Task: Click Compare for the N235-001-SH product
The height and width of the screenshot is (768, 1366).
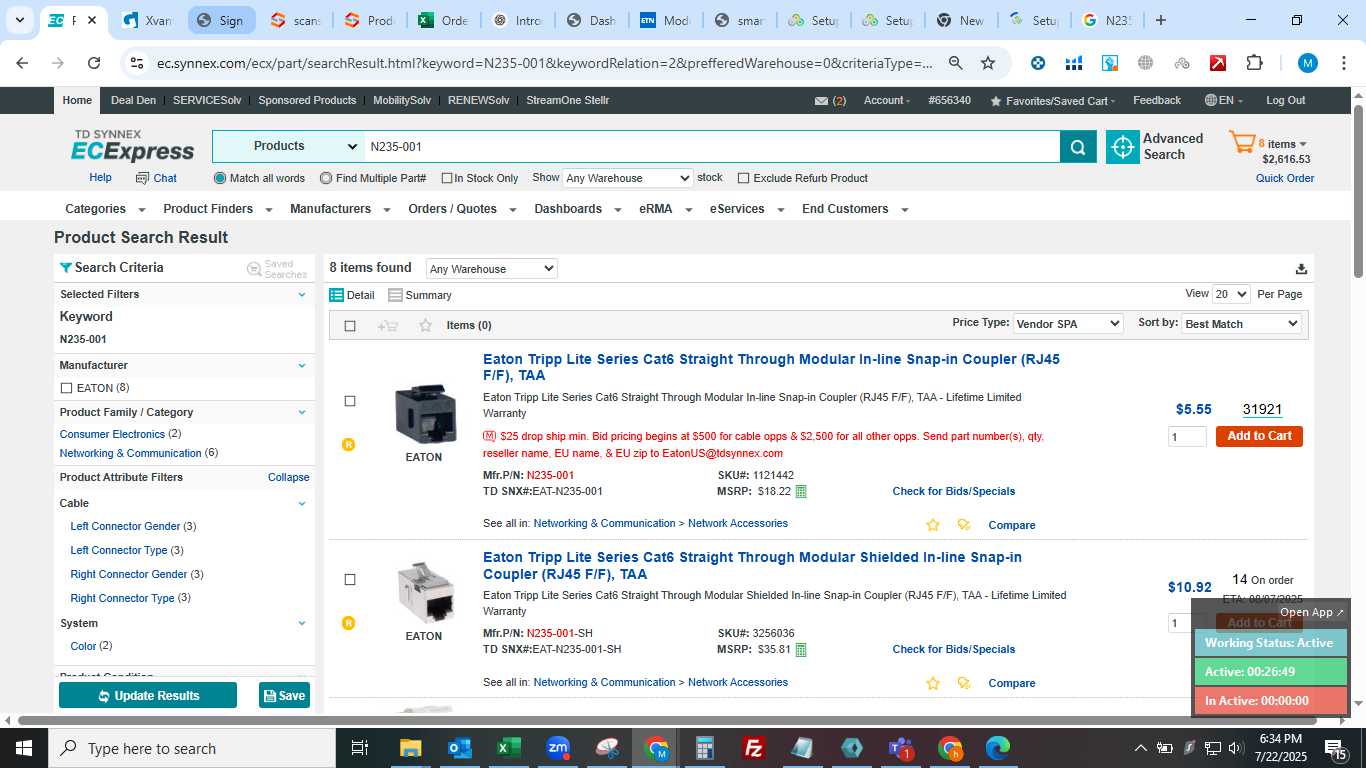Action: [x=1012, y=683]
